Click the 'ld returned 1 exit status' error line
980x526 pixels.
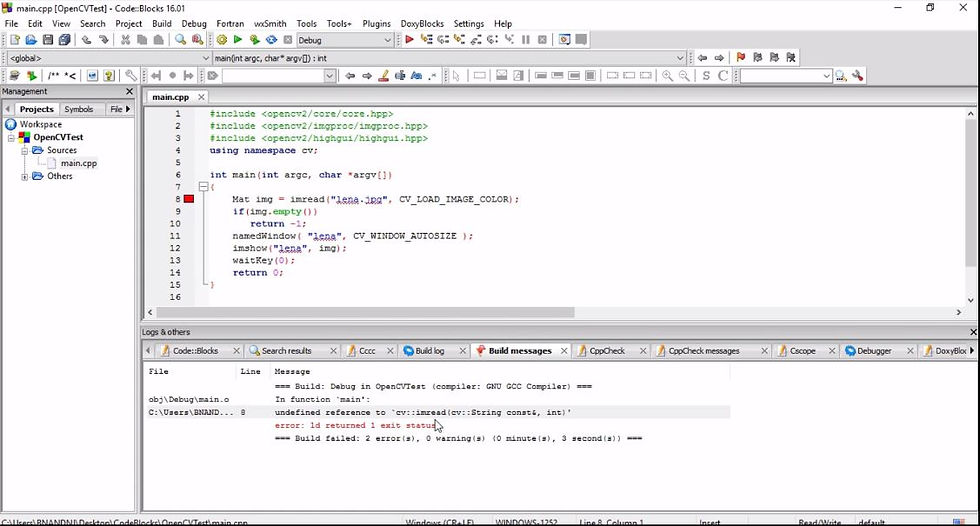click(355, 425)
